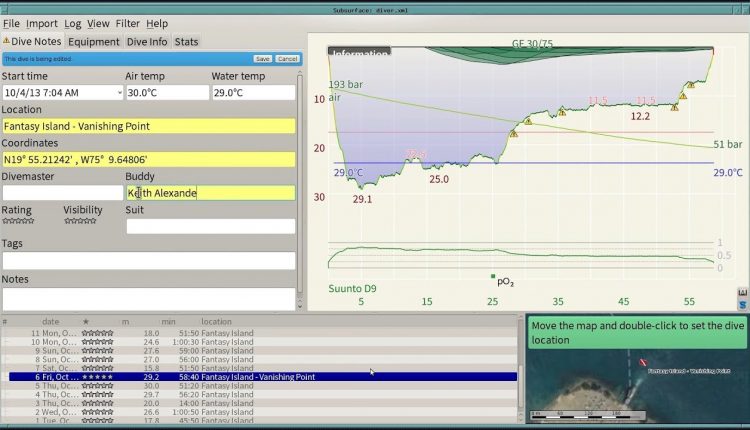The image size is (750, 430).
Task: Sort dive list by date column
Action: [51, 322]
